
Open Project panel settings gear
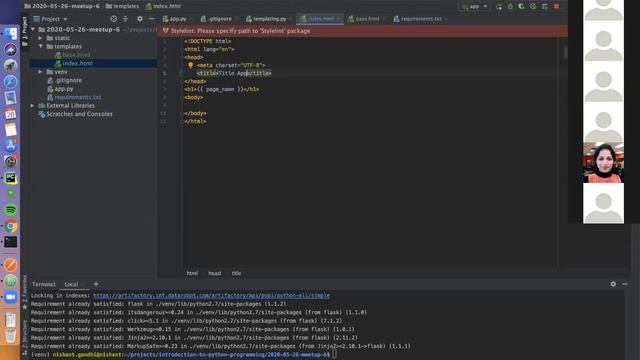click(x=140, y=19)
